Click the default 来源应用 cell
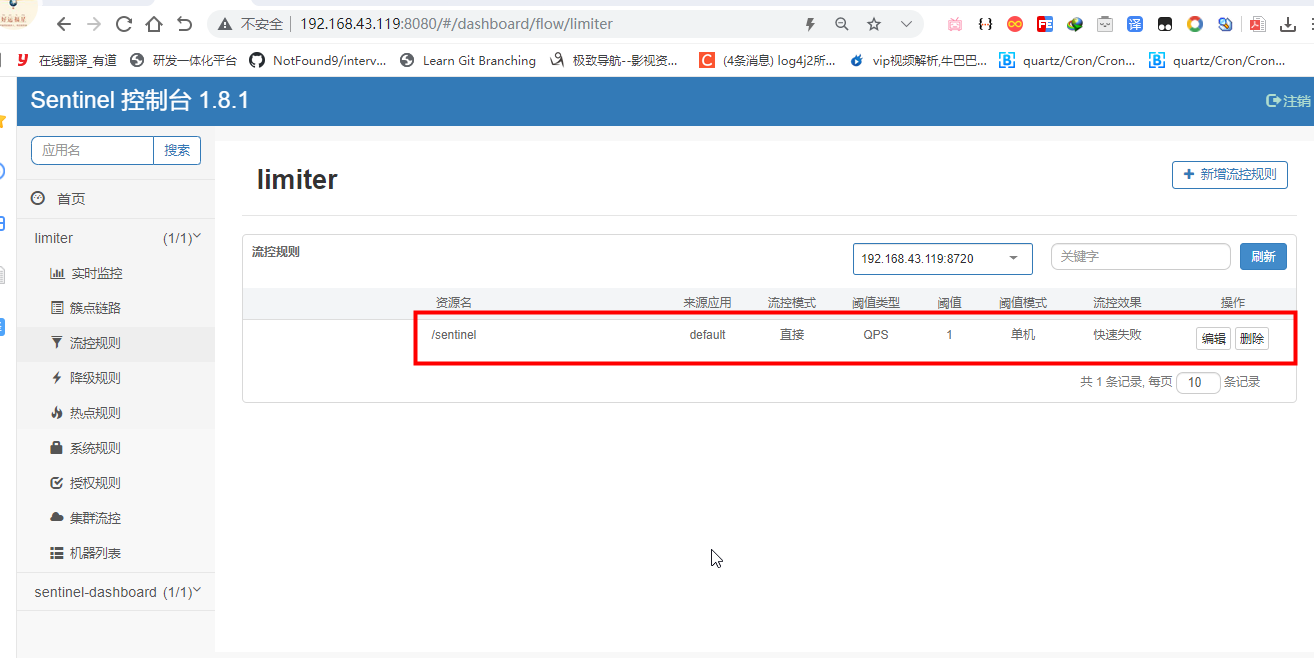 707,335
